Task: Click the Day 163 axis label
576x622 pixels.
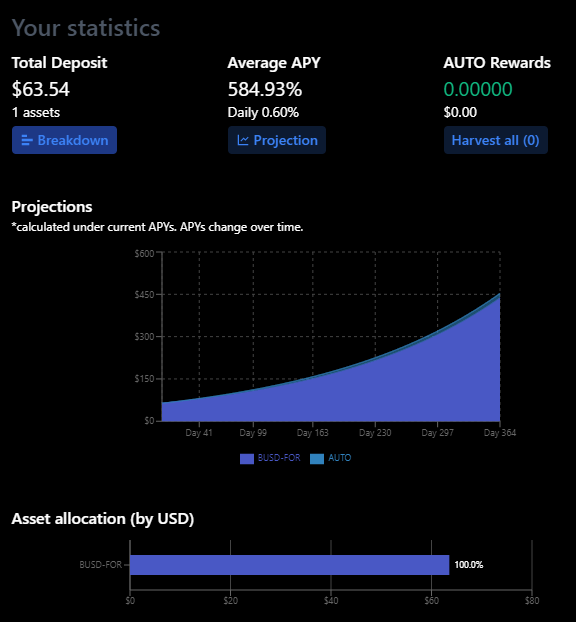Action: pyautogui.click(x=313, y=433)
